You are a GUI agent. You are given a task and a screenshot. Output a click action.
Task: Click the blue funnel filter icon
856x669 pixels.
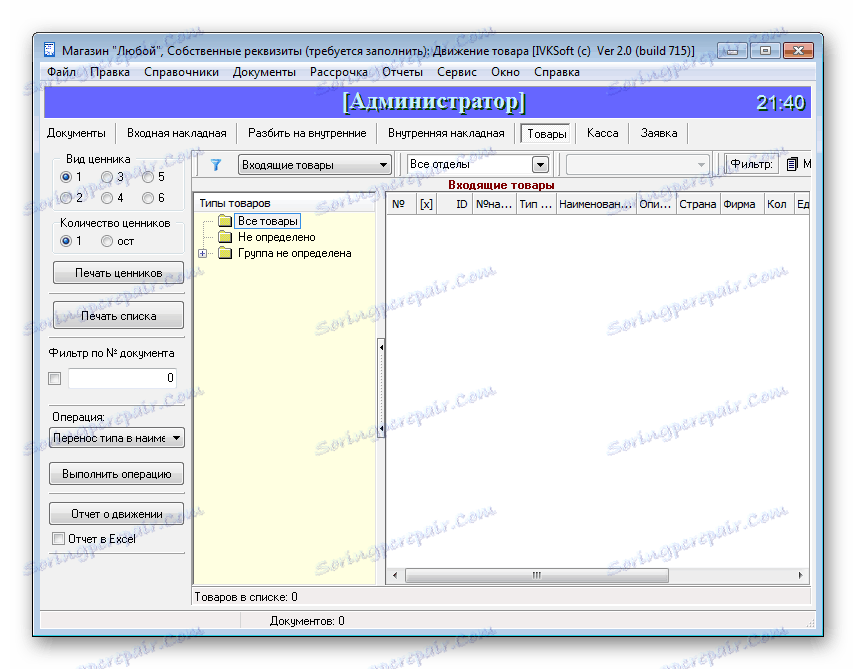coord(216,164)
